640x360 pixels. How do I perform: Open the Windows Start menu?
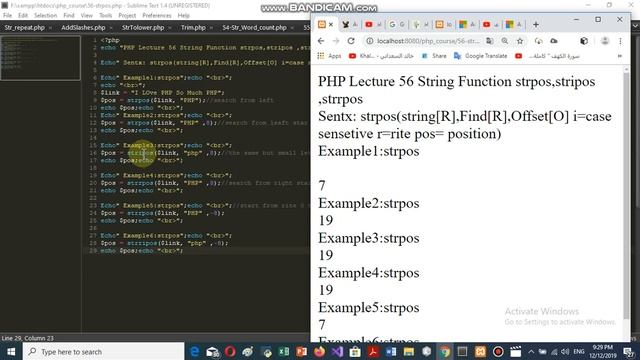click(x=11, y=351)
